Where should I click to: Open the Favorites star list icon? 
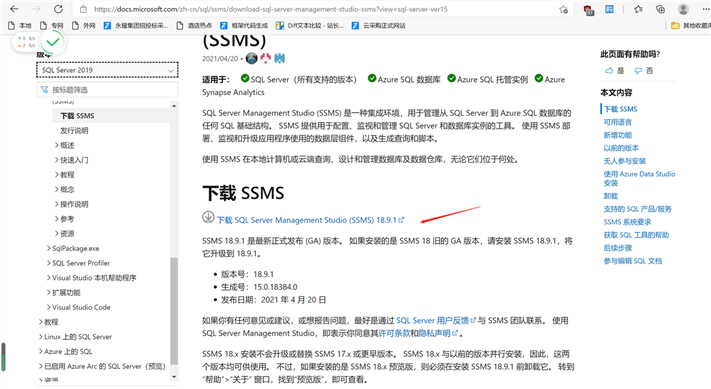(638, 9)
